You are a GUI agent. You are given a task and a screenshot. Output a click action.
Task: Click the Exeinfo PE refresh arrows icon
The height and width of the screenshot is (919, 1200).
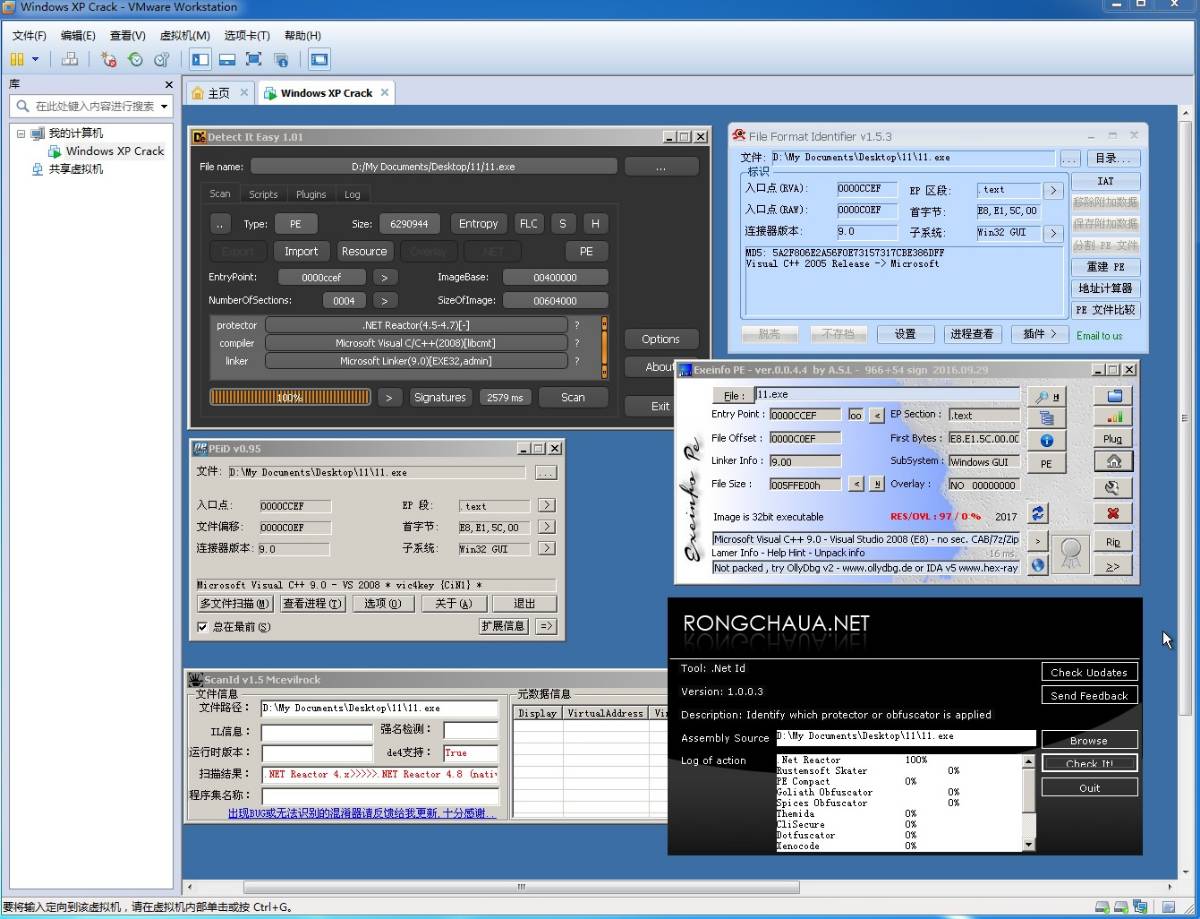1038,512
